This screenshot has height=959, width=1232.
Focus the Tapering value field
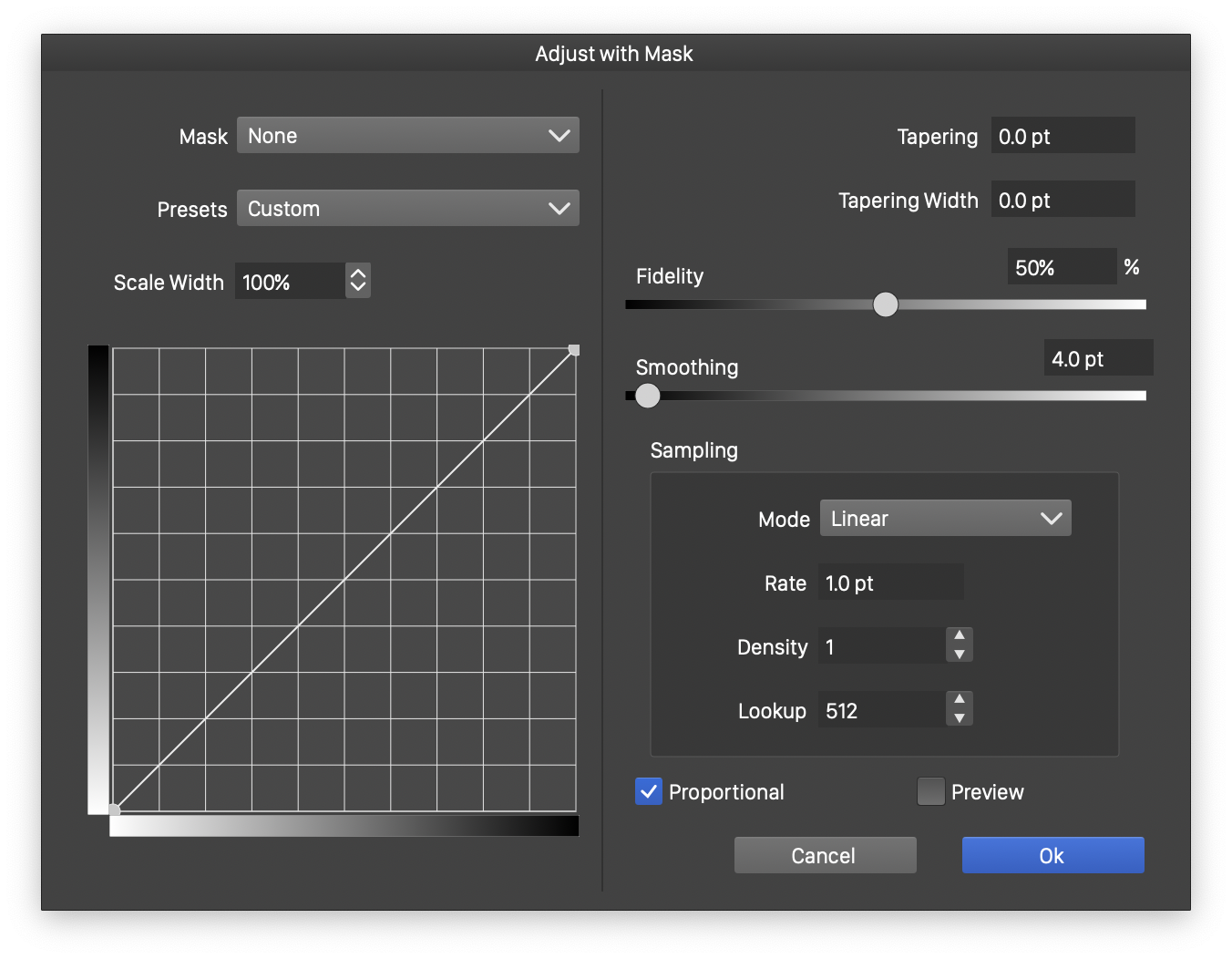point(1063,136)
